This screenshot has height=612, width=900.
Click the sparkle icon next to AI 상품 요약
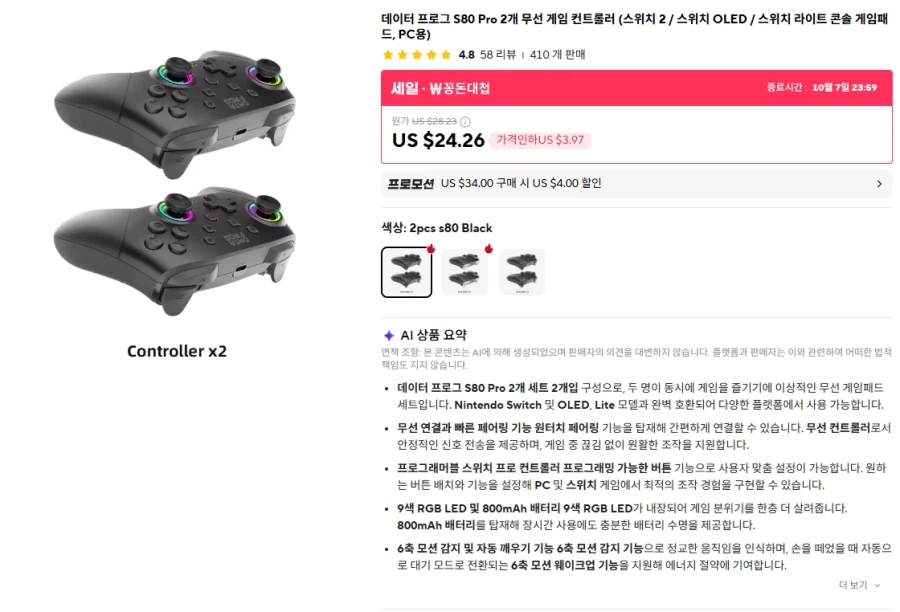pyautogui.click(x=389, y=335)
